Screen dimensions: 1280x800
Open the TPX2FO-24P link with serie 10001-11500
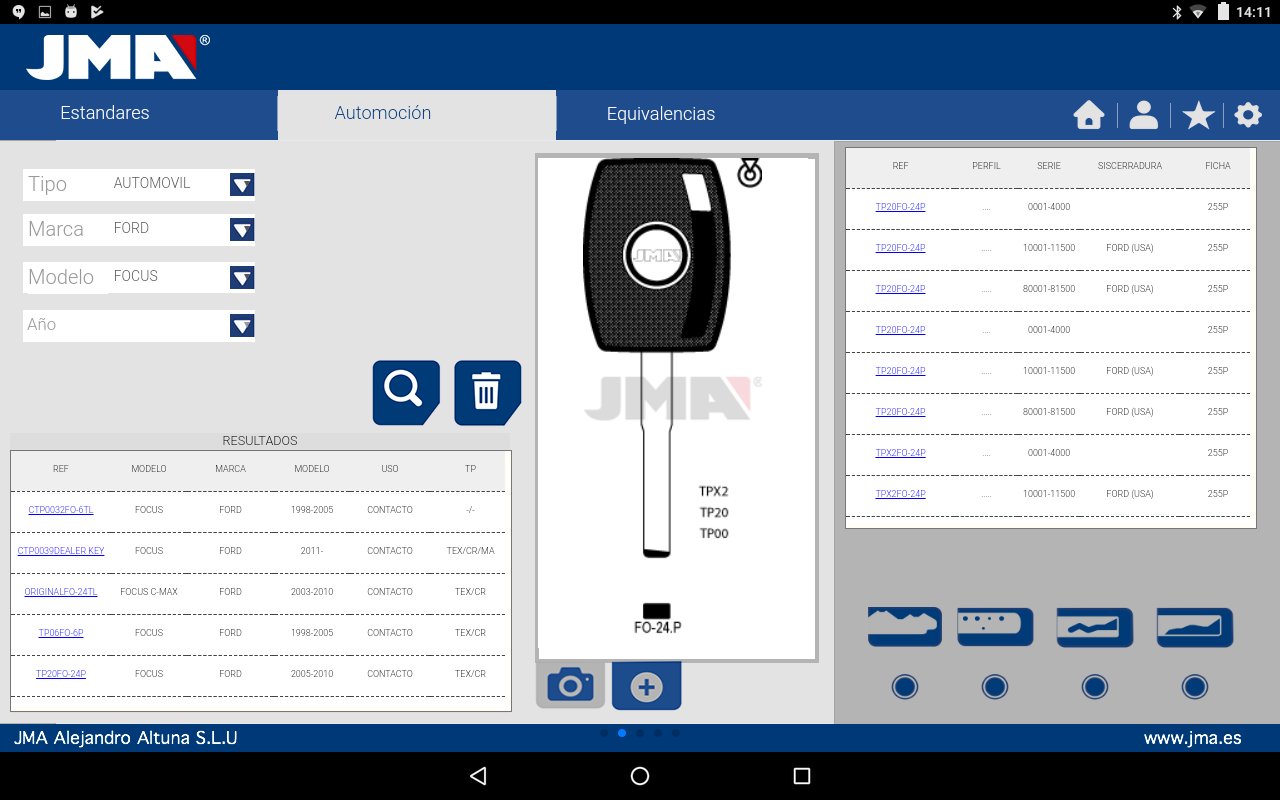coord(900,494)
